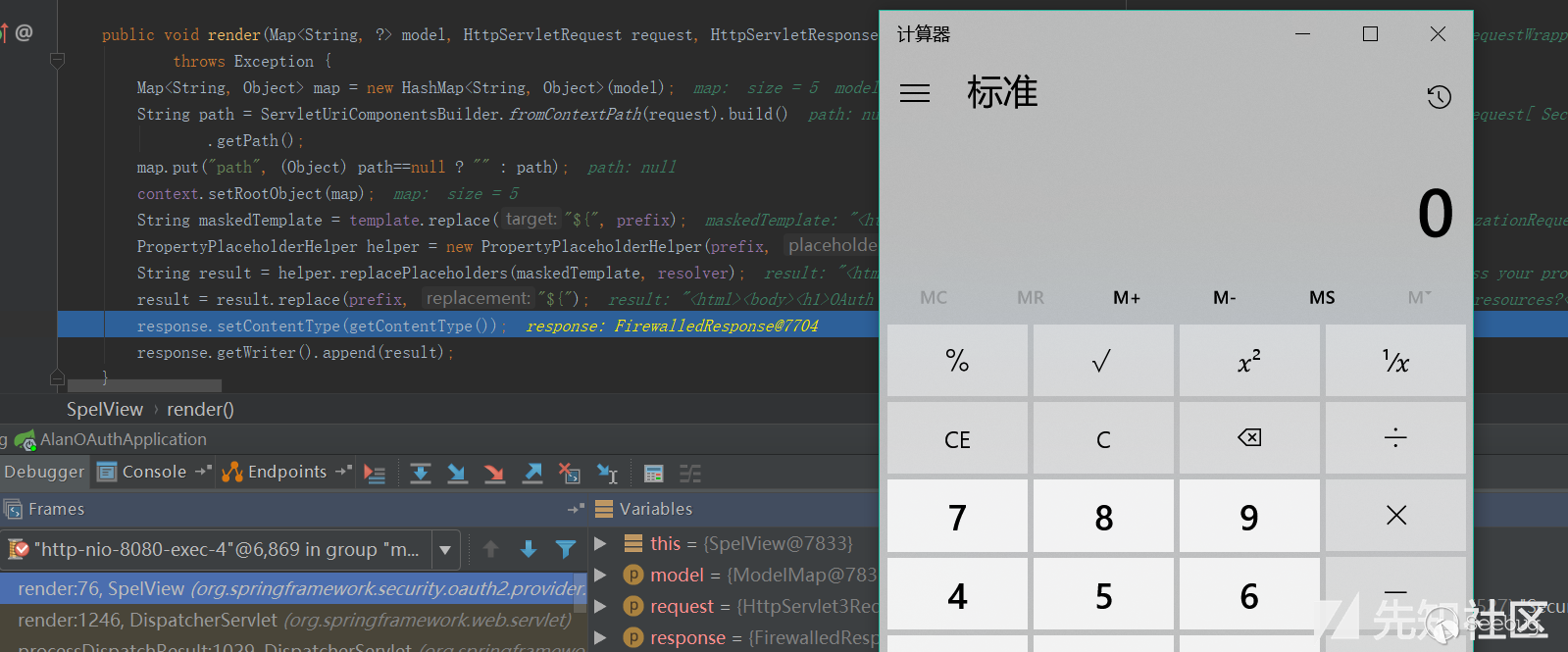
Task: Open the calculator hamburger menu
Action: pos(915,93)
